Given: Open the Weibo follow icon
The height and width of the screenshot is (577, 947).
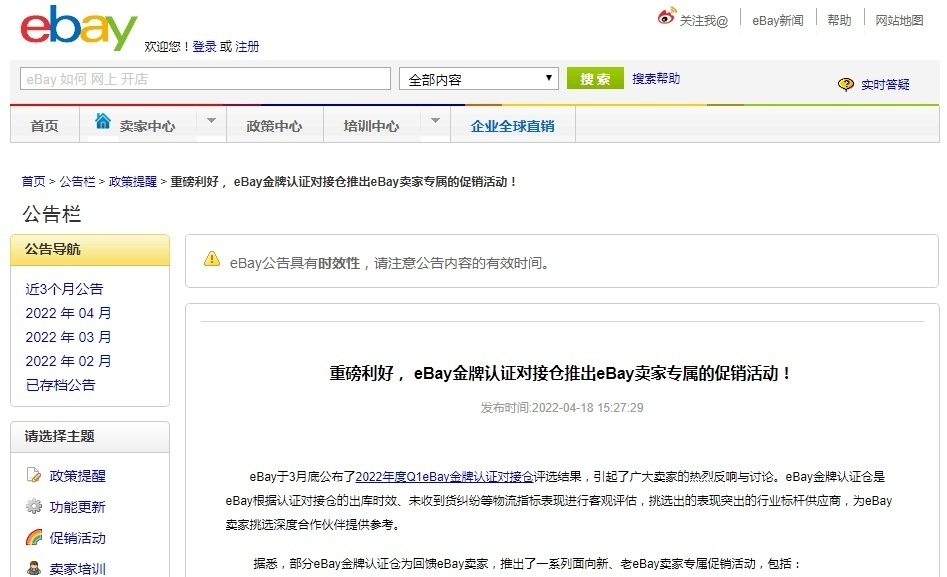Looking at the screenshot, I should (666, 16).
